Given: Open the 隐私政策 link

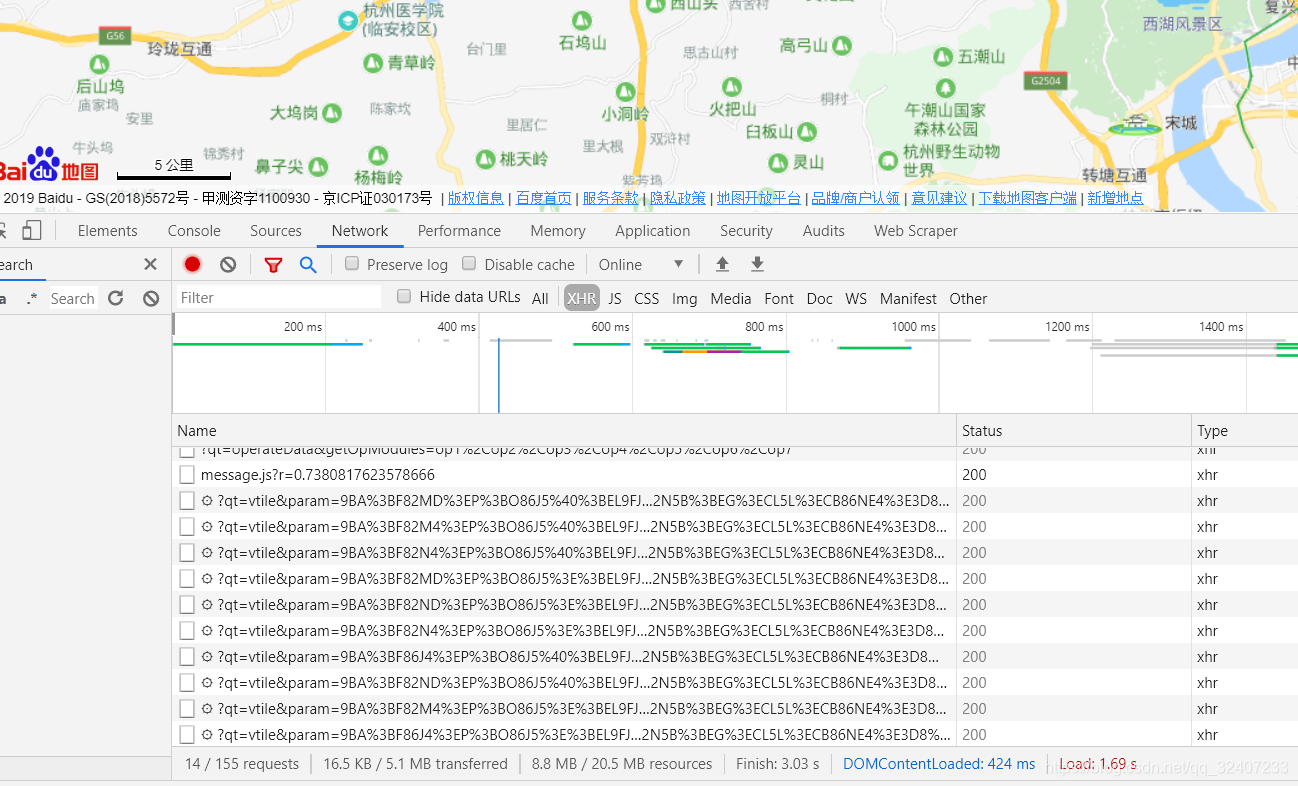Looking at the screenshot, I should tap(678, 198).
